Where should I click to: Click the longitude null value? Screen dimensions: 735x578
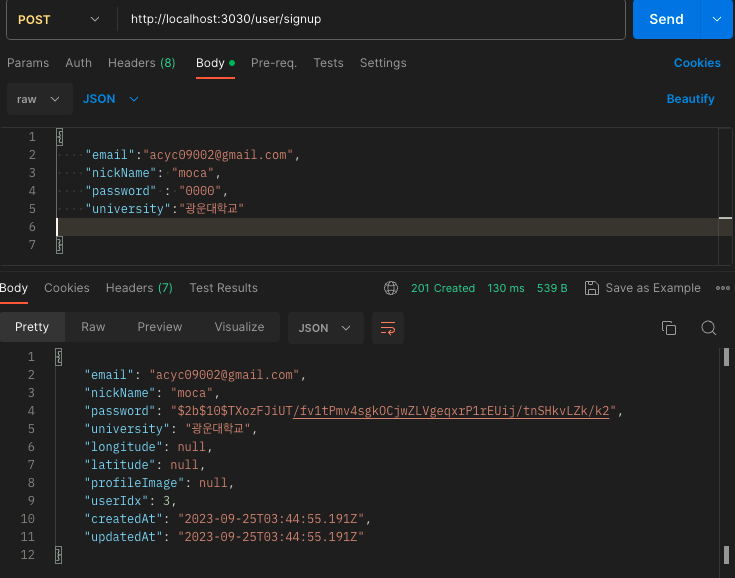[x=191, y=447]
